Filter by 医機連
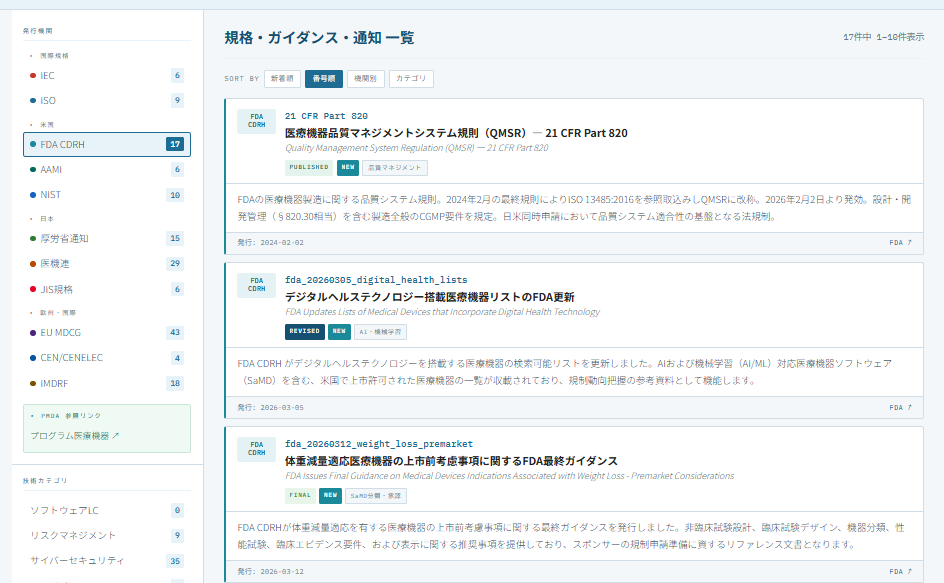Image resolution: width=944 pixels, height=583 pixels. (107, 264)
